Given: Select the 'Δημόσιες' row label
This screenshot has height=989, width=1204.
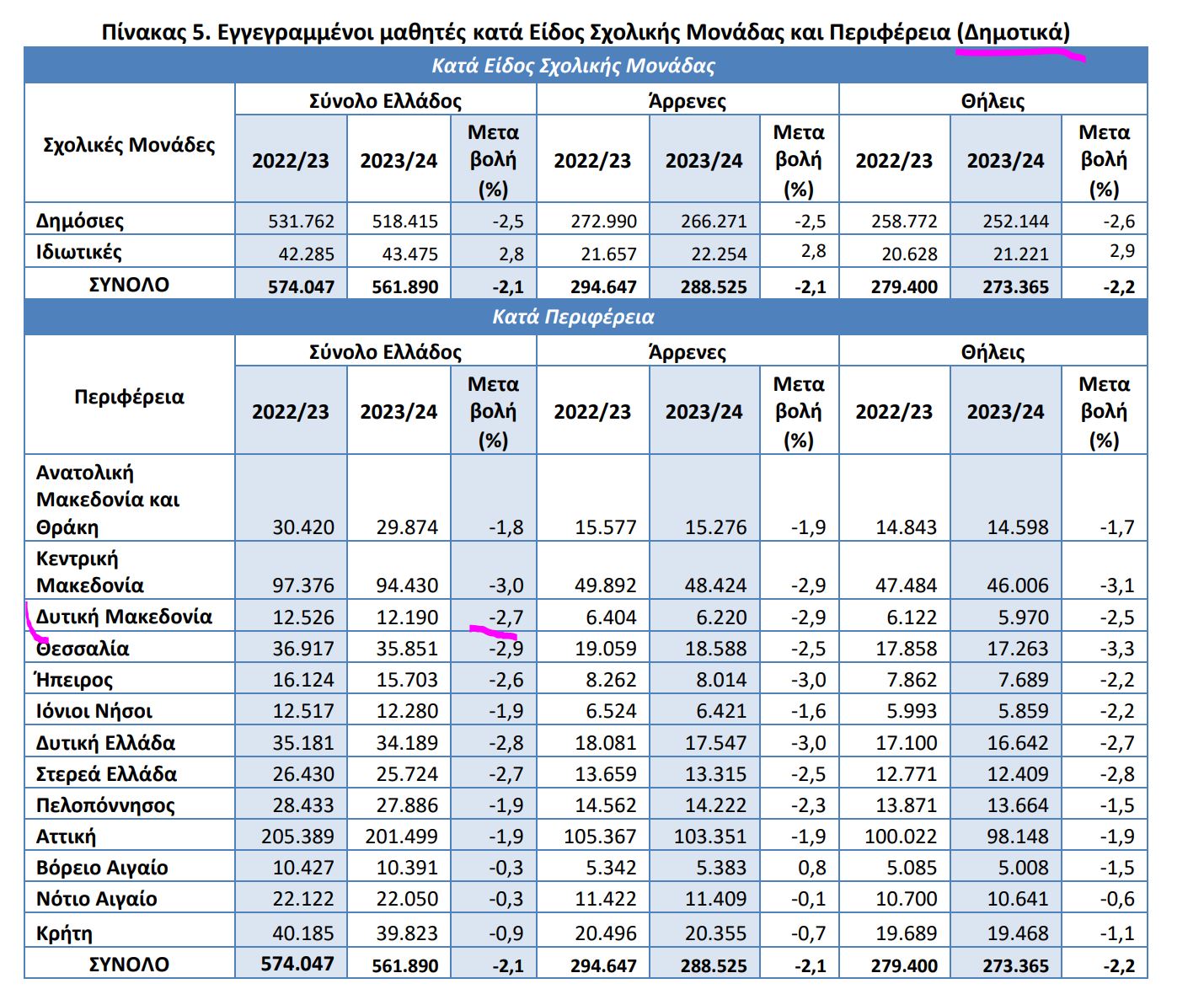Looking at the screenshot, I should [80, 221].
